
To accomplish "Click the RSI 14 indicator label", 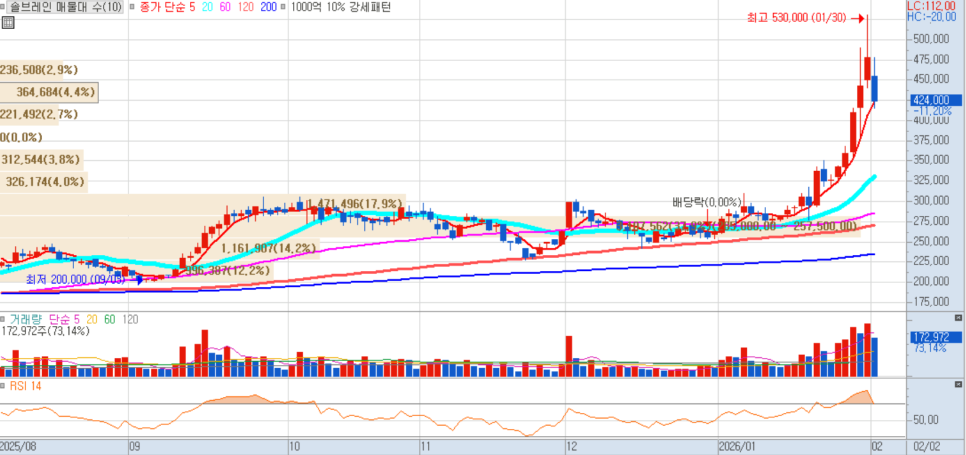I will coord(25,386).
